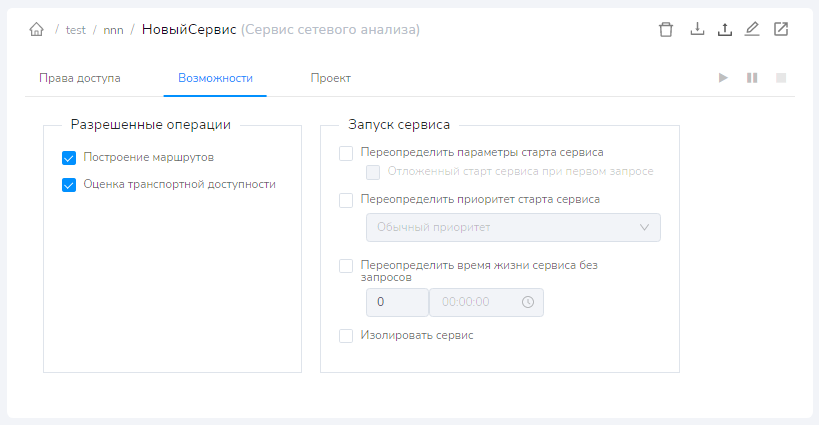Image resolution: width=819 pixels, height=425 pixels.
Task: Click the pencil edit icon
Action: [x=753, y=29]
